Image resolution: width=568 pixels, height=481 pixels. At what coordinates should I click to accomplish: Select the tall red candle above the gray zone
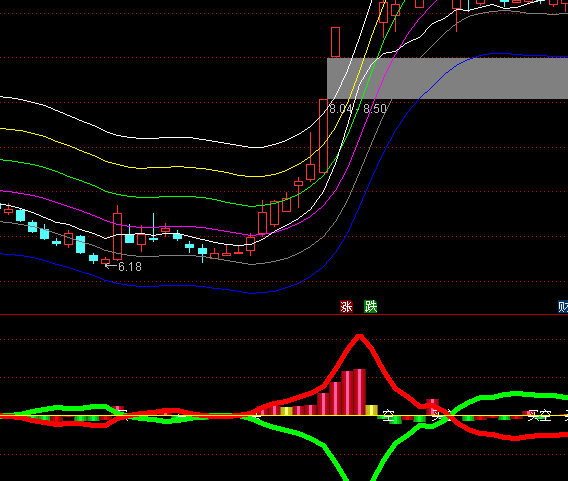tap(335, 42)
